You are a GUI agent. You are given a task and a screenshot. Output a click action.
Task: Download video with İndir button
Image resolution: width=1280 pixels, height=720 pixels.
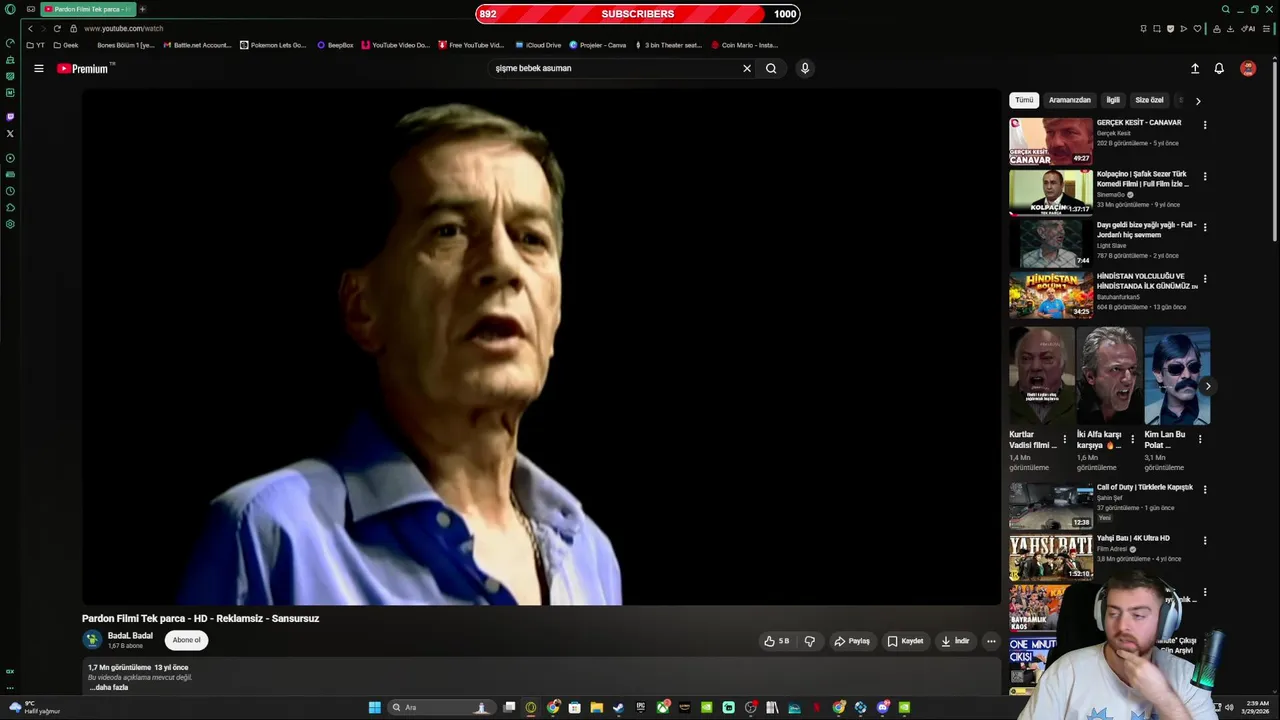[x=955, y=641]
